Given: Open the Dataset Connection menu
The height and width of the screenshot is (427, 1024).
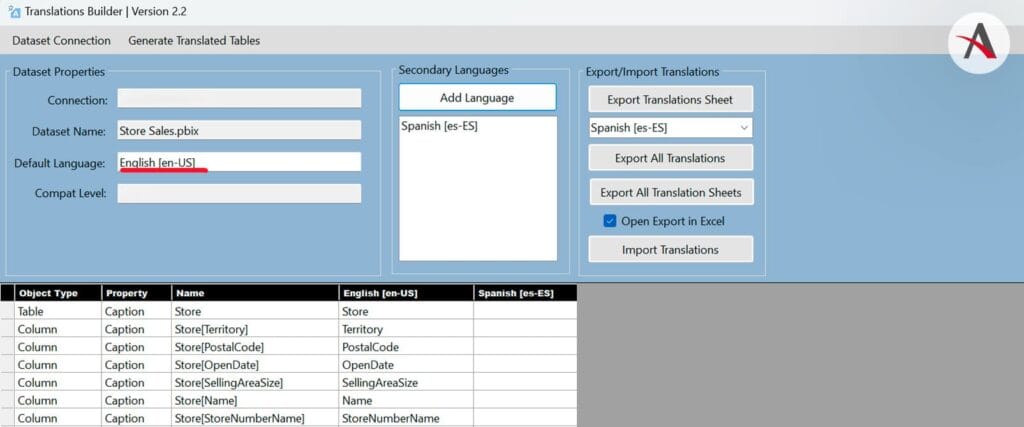Looking at the screenshot, I should coord(61,40).
